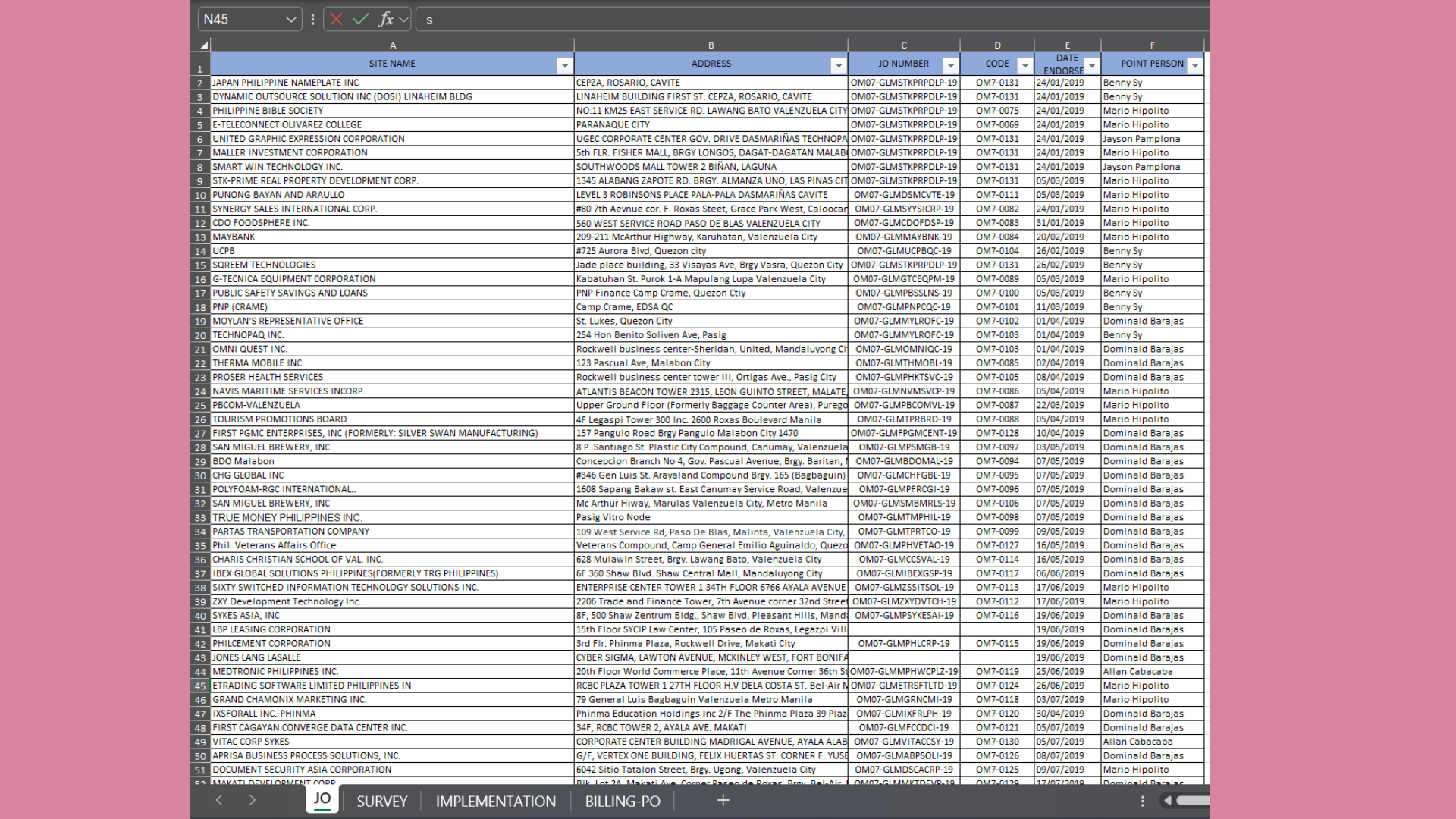The width and height of the screenshot is (1456, 819).
Task: Select column D header
Action: tap(996, 45)
